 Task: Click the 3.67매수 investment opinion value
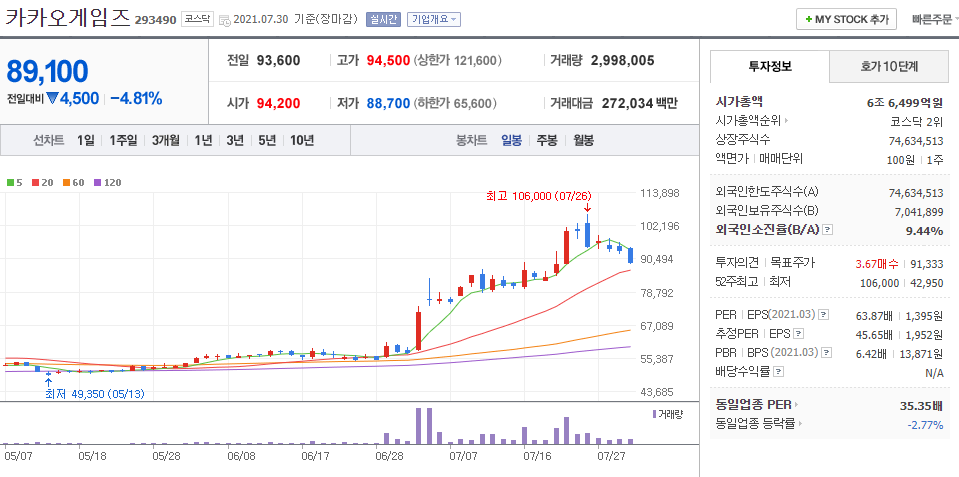pos(878,264)
